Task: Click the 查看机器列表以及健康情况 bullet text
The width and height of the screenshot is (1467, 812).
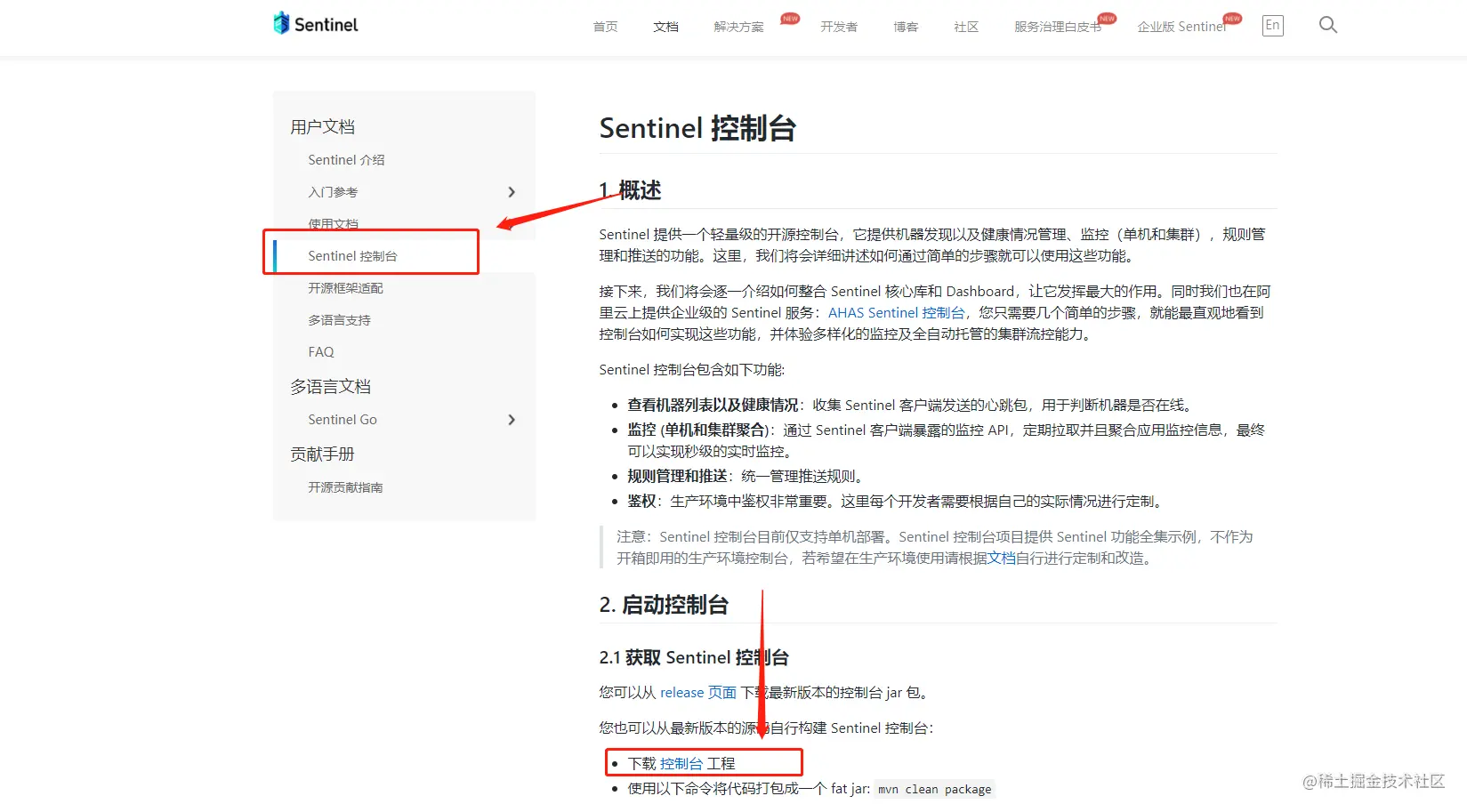Action: pos(713,406)
